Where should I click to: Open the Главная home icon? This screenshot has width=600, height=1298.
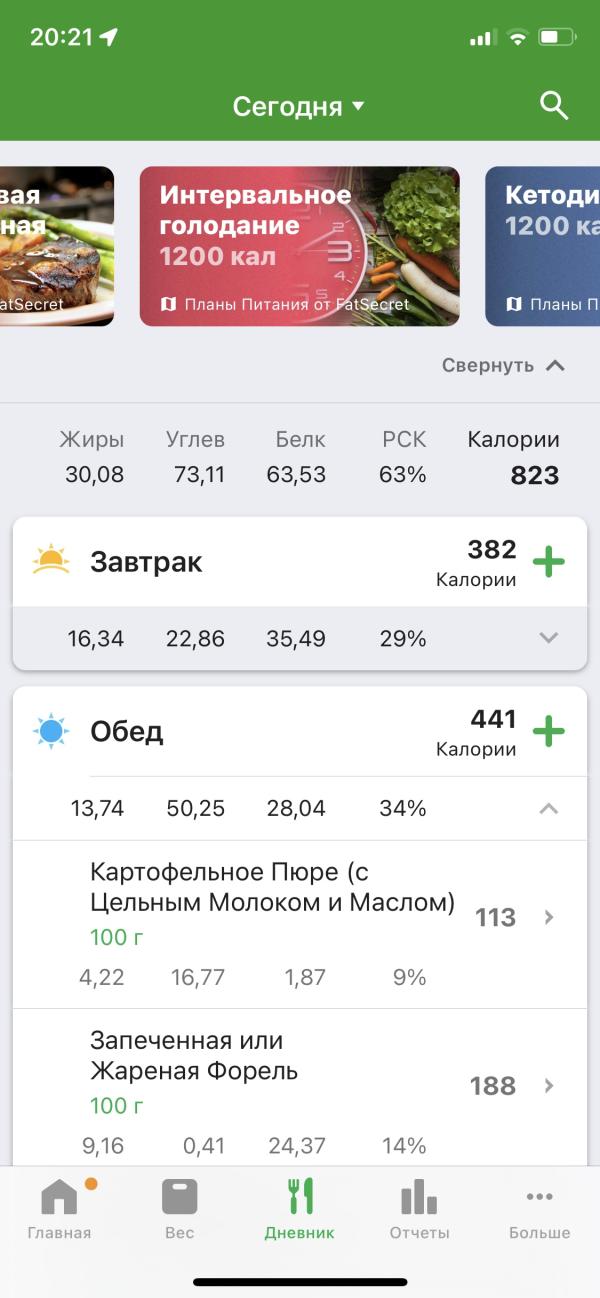pyautogui.click(x=59, y=1196)
